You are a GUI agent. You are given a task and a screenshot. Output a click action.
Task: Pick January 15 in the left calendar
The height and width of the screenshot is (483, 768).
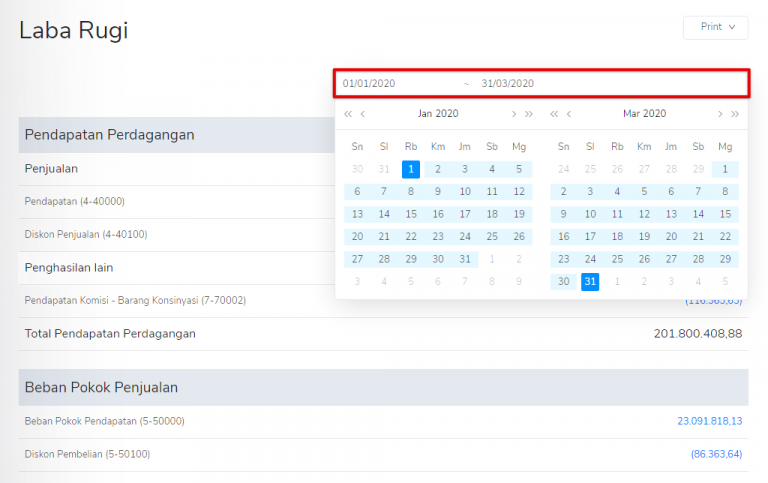(x=411, y=214)
